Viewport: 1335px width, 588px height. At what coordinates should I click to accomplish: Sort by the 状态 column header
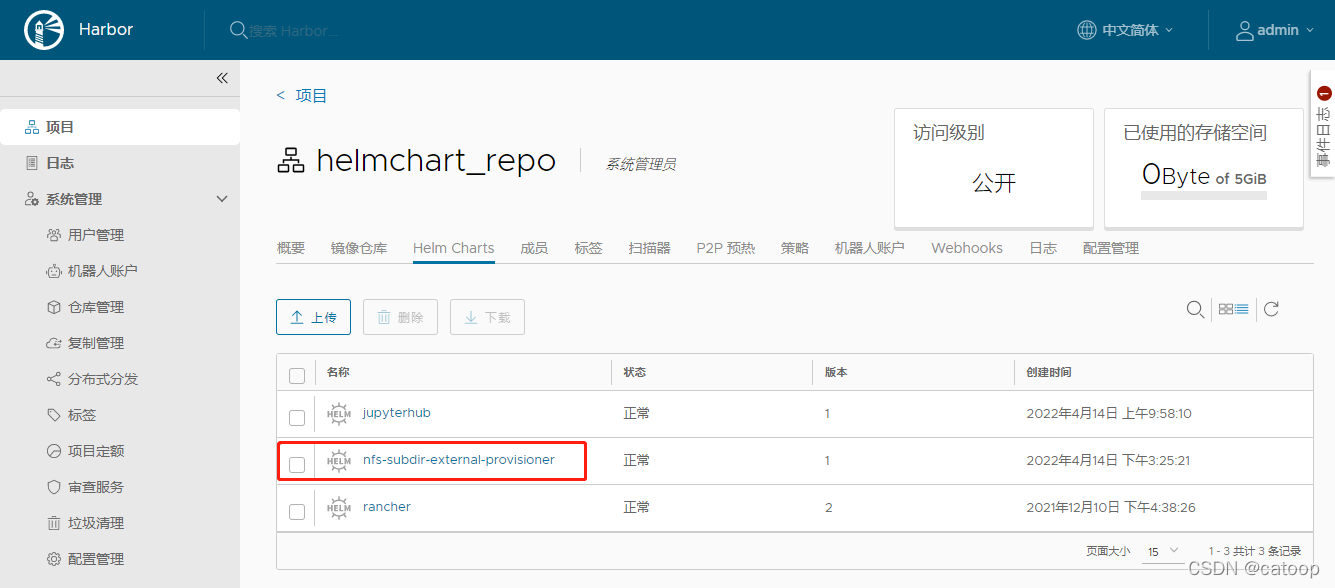(x=635, y=372)
